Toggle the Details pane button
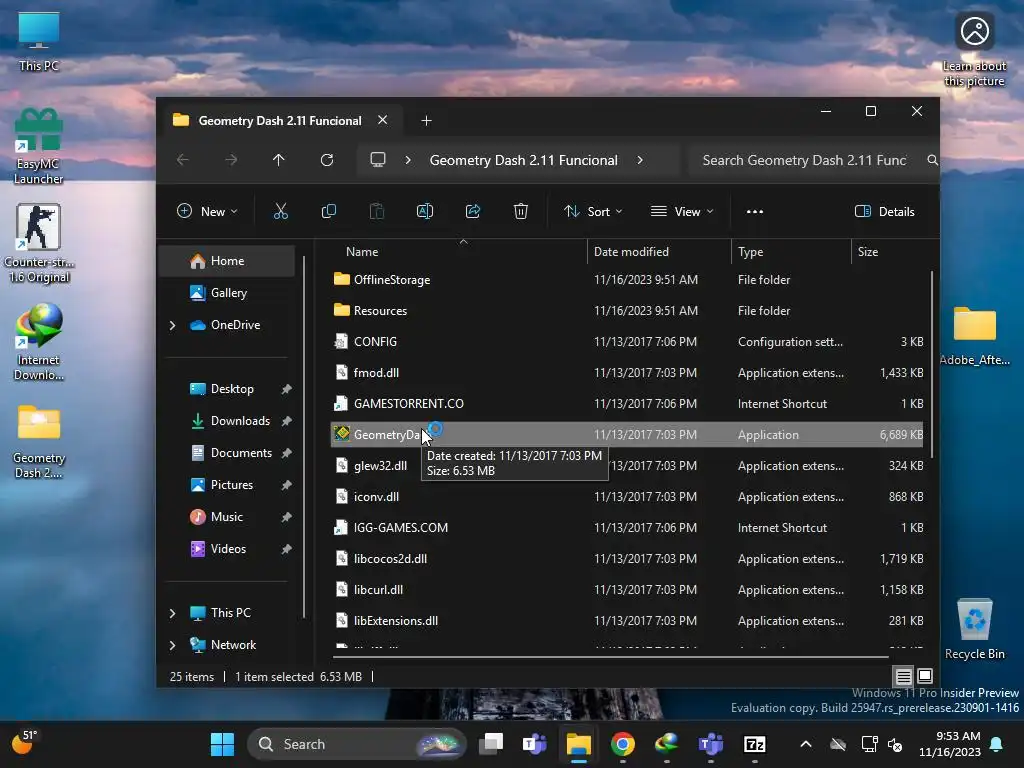 tap(884, 212)
